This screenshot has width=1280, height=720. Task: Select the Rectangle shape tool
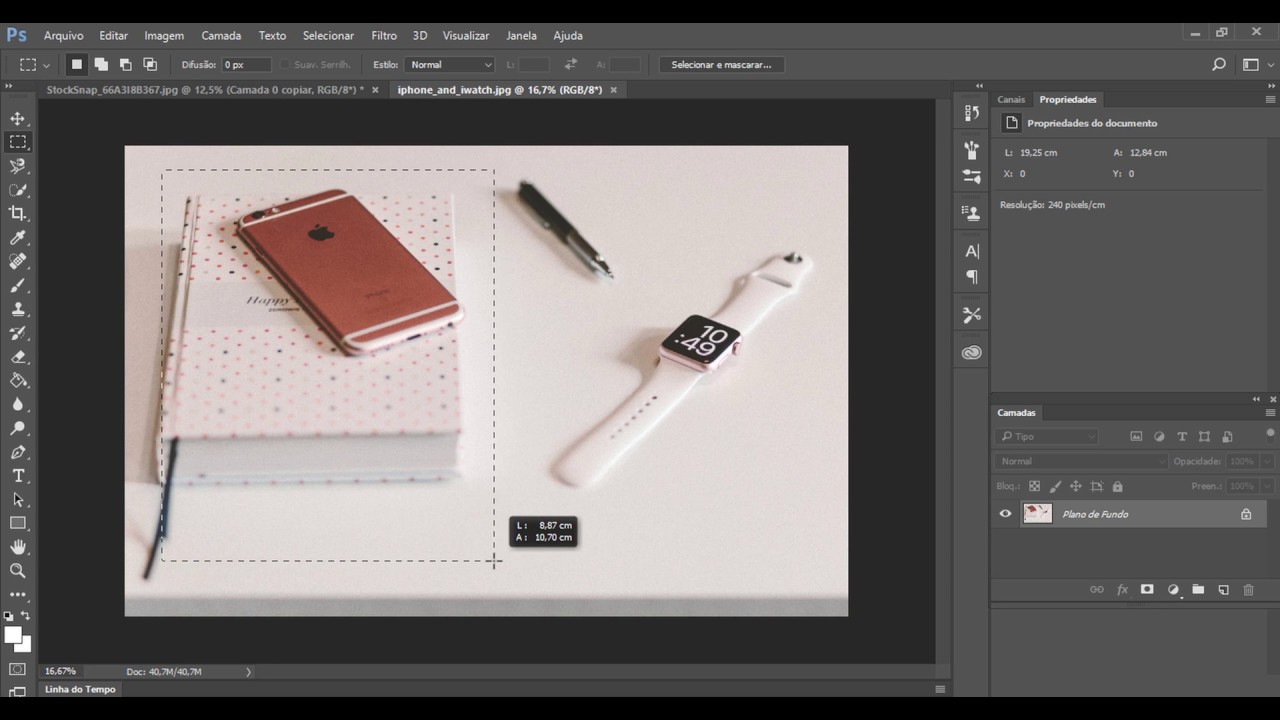click(x=18, y=523)
